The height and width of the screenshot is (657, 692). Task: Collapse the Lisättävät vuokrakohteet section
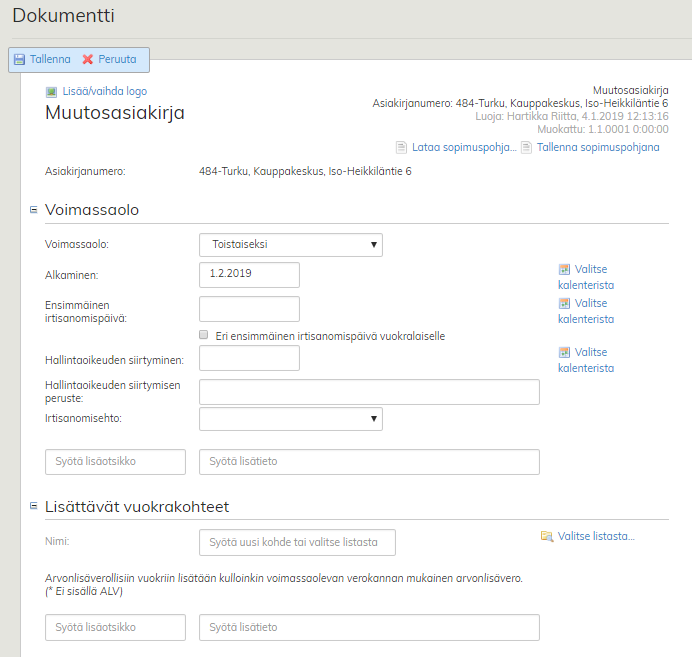(x=33, y=506)
